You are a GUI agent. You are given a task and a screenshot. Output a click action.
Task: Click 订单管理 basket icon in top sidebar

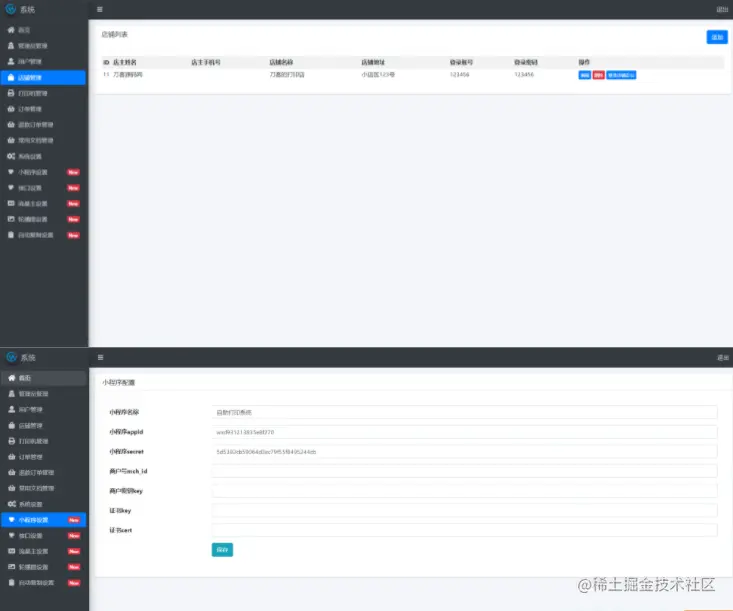point(11,109)
